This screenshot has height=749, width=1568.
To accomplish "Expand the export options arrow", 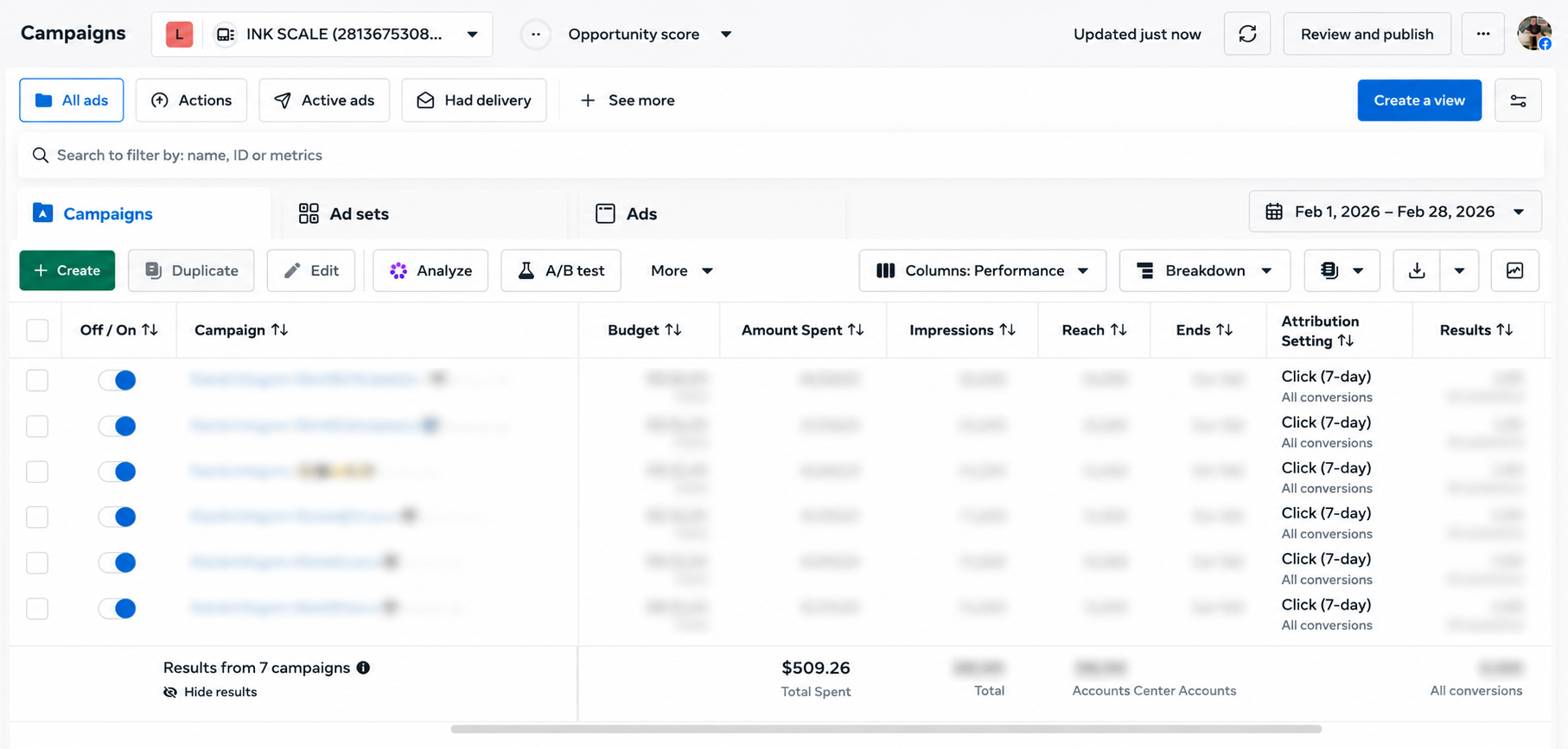I will [1459, 270].
